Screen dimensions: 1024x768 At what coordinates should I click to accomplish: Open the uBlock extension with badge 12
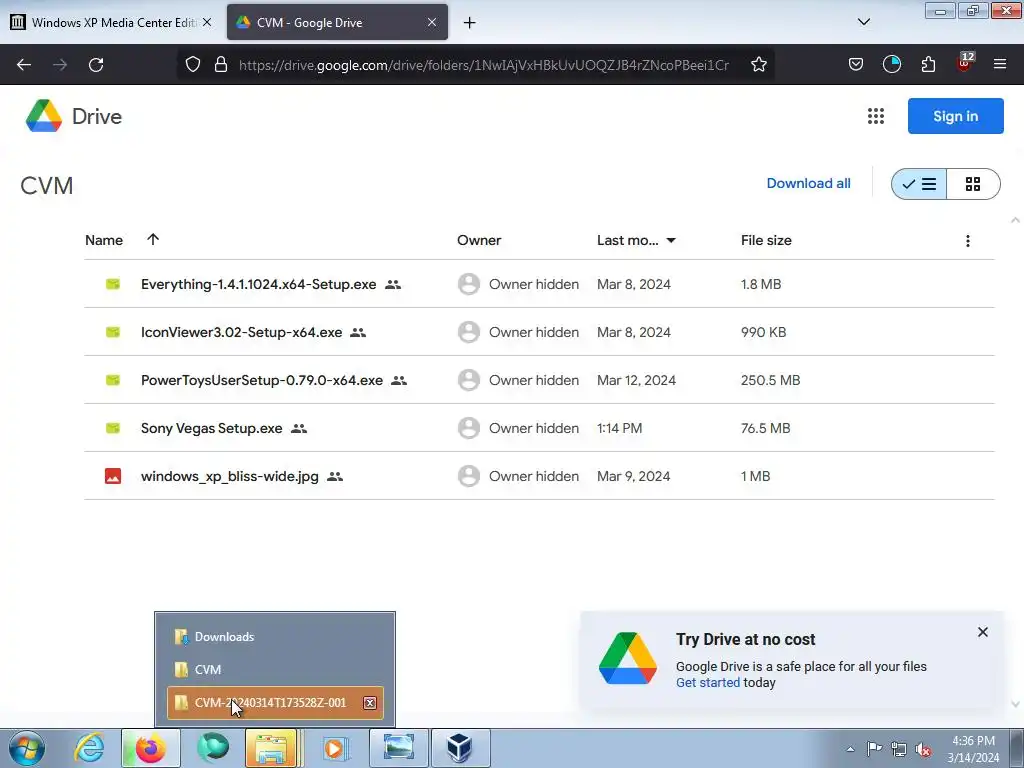pos(964,63)
